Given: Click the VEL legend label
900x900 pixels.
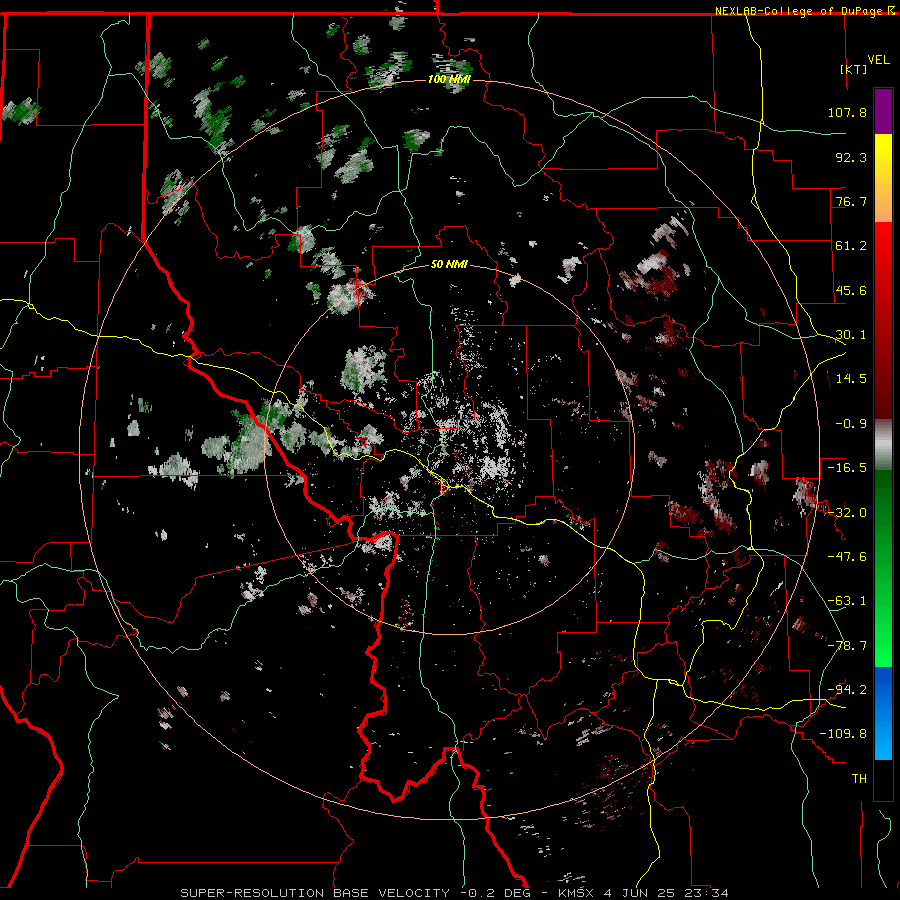Looking at the screenshot, I should (878, 60).
